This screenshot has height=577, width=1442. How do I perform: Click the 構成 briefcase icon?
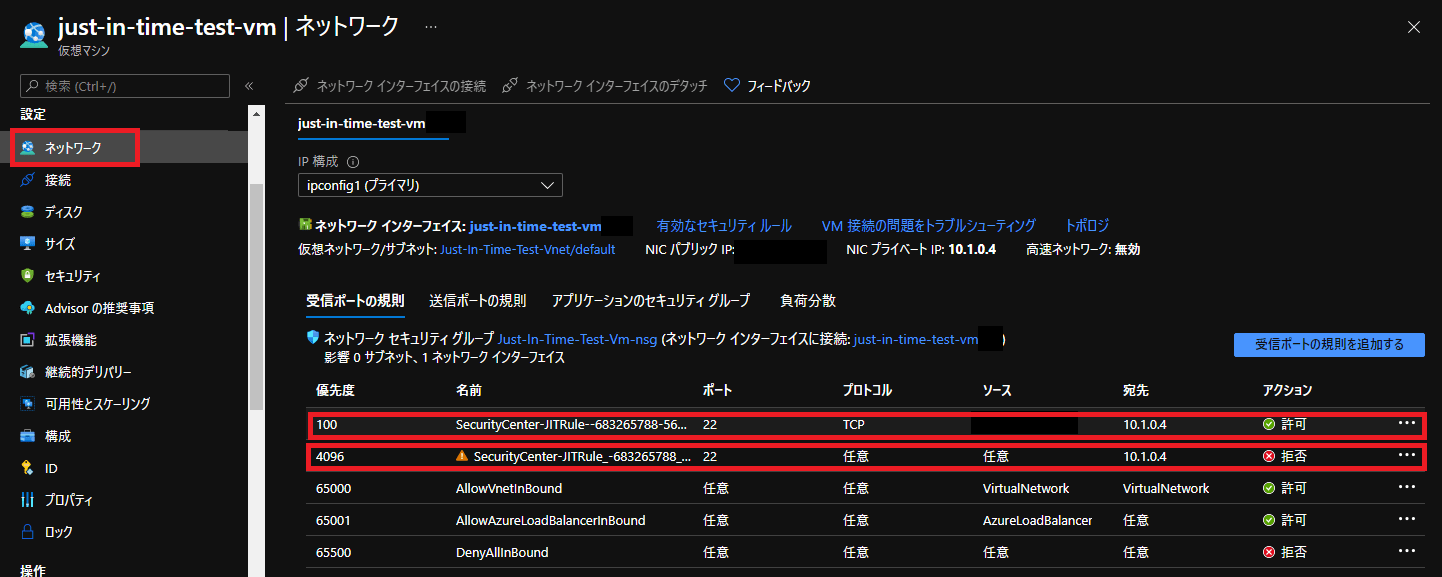(x=28, y=436)
